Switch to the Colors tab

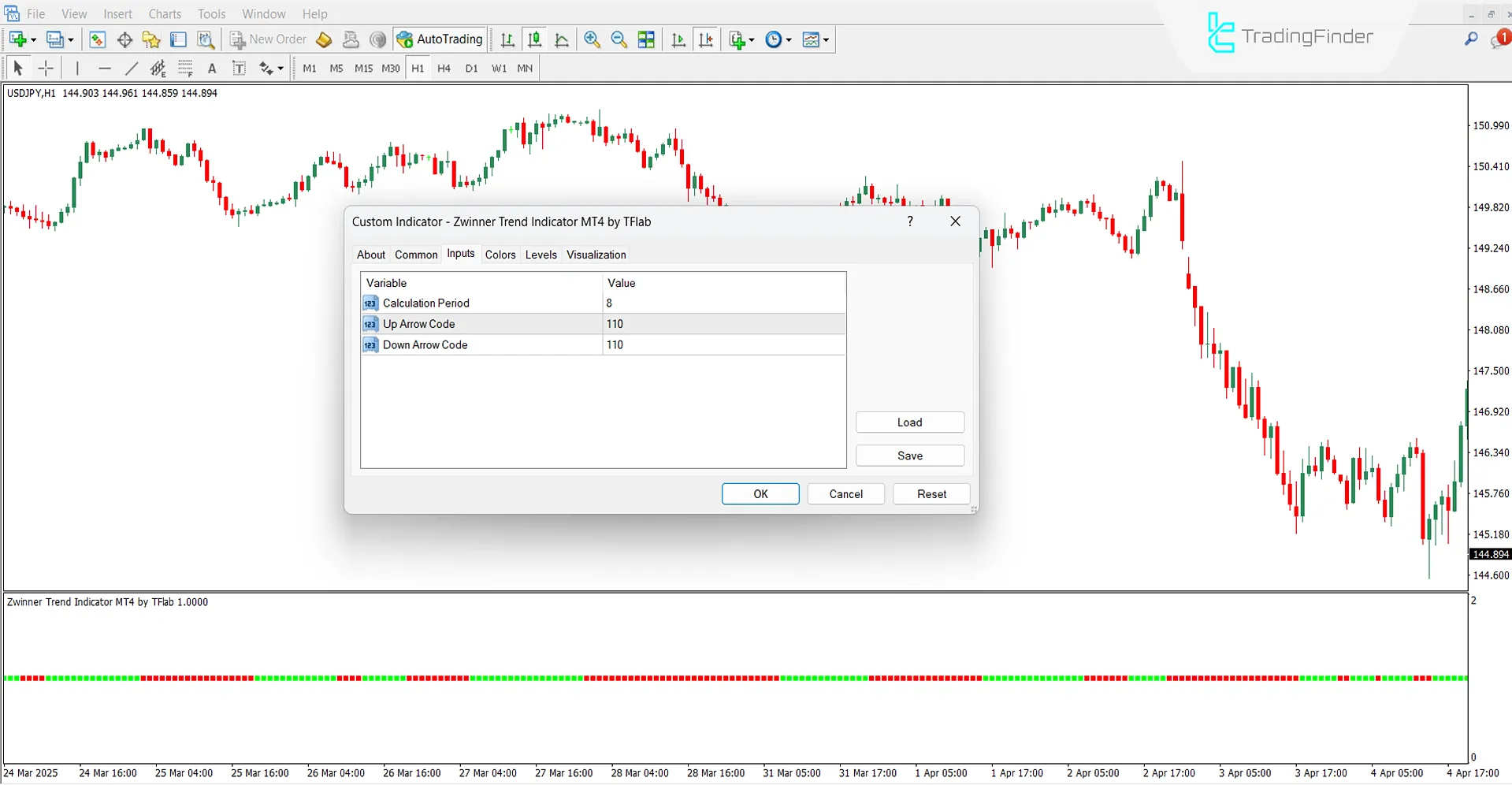click(x=500, y=254)
